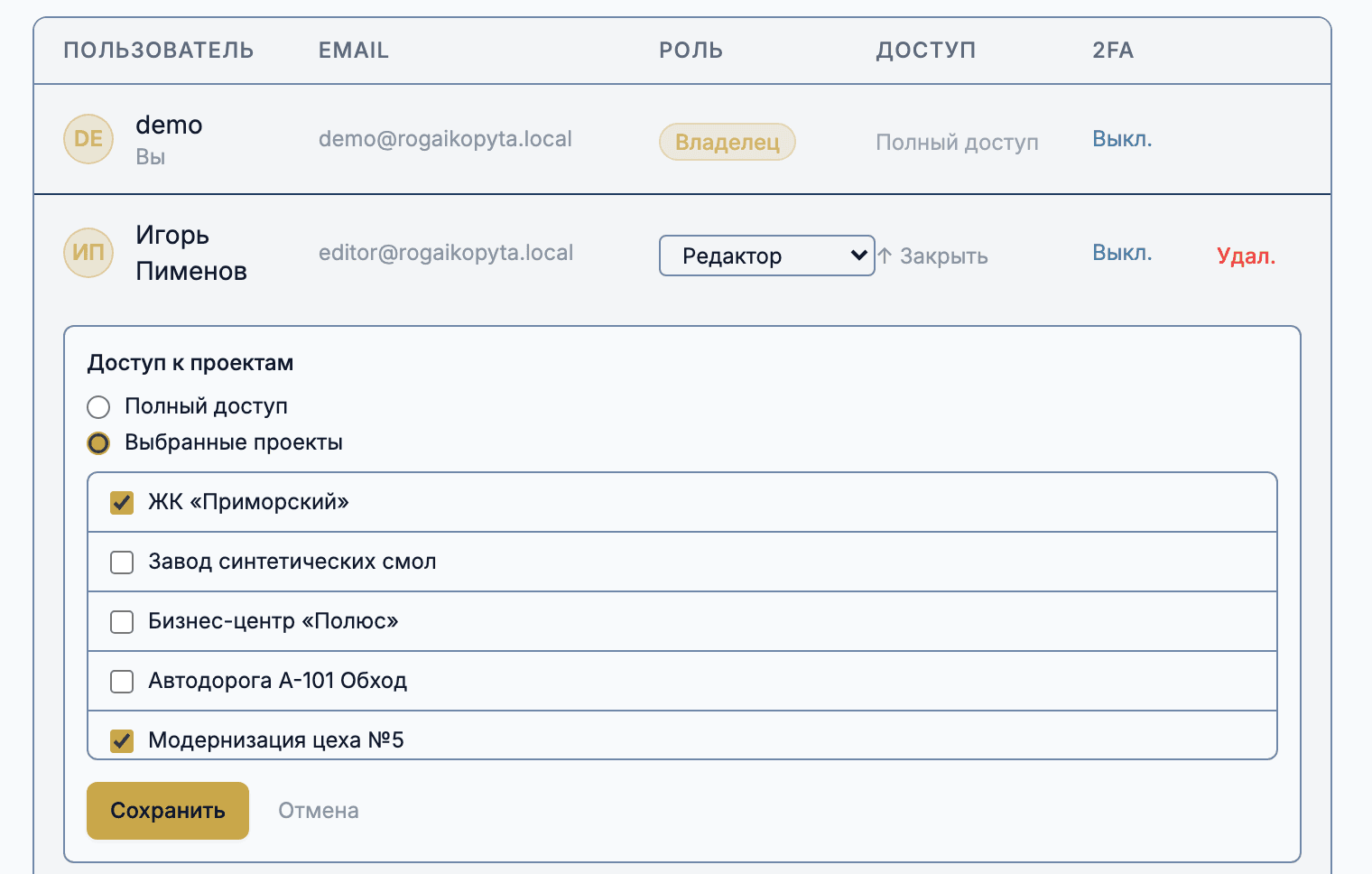Cancel changes with Отмена
Screen dimensions: 1372x874
coord(319,811)
